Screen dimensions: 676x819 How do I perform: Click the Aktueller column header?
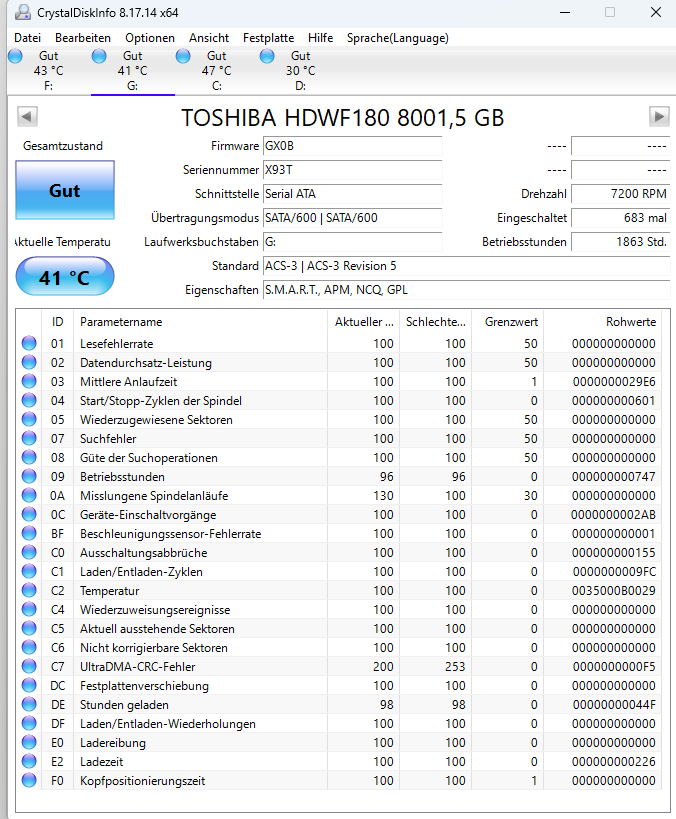click(364, 322)
